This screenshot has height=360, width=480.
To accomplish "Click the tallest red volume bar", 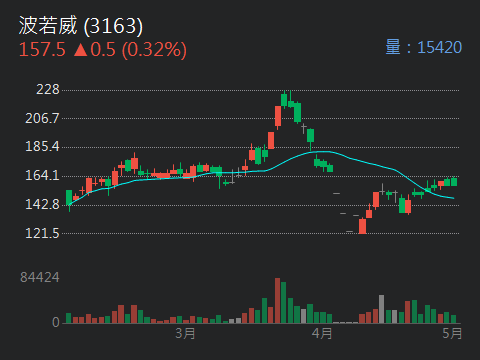I will 277,301.
